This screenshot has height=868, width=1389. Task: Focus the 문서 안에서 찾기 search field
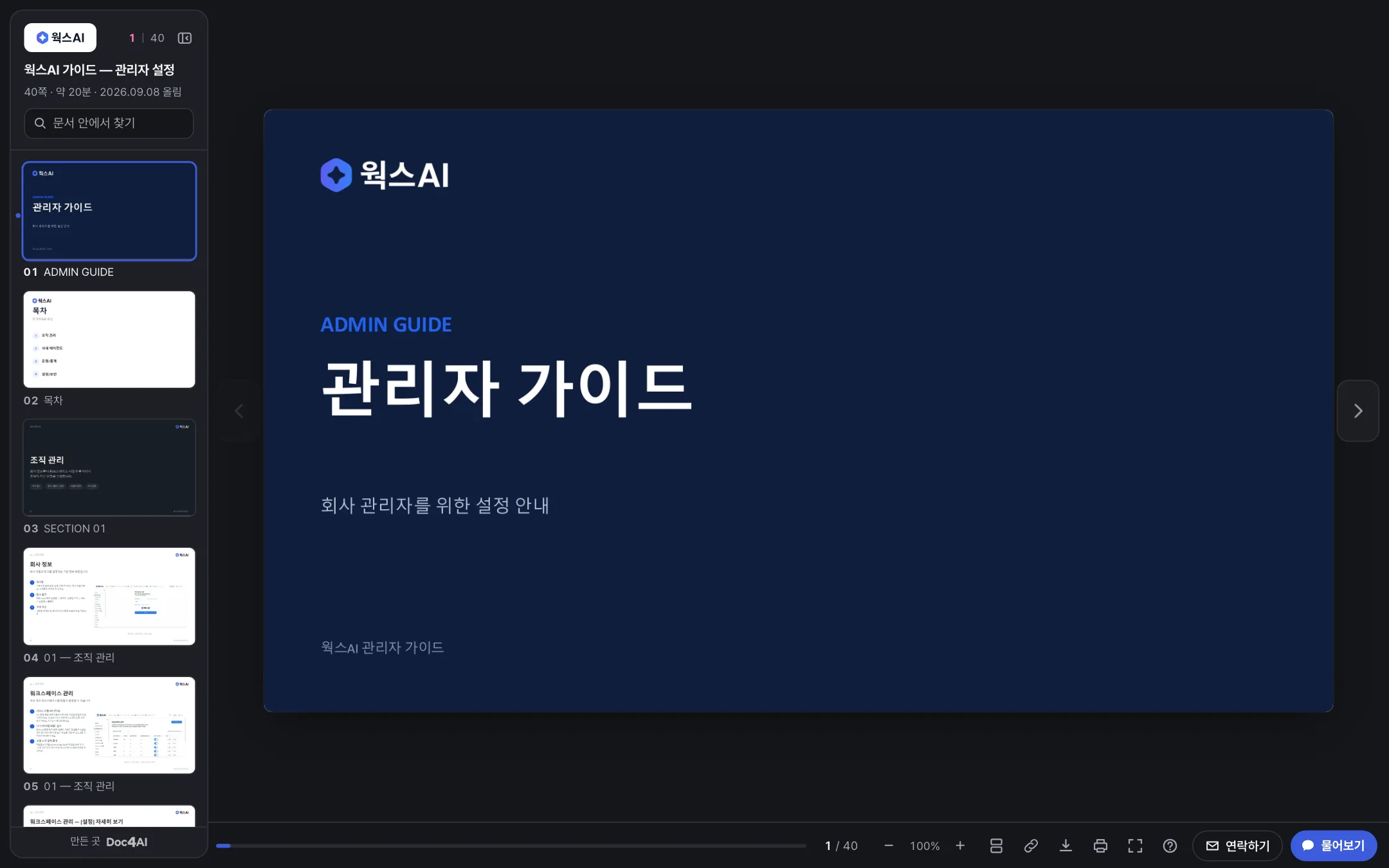click(x=109, y=123)
